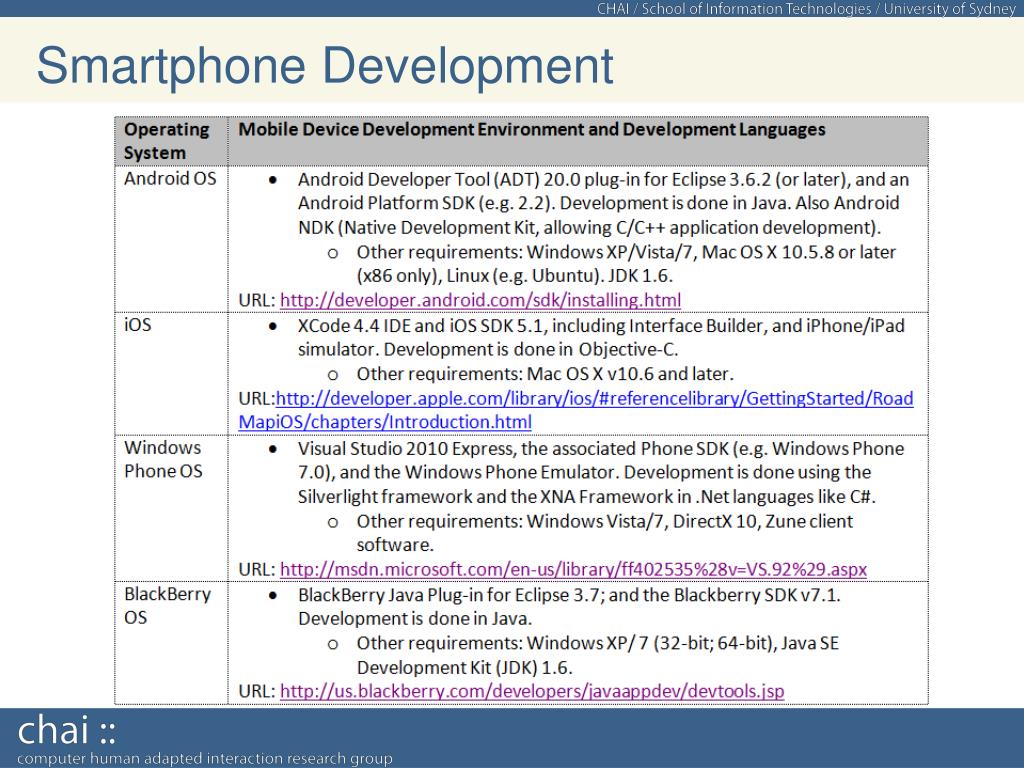
Task: Open the developer.android.com SDK installing link
Action: coord(480,300)
